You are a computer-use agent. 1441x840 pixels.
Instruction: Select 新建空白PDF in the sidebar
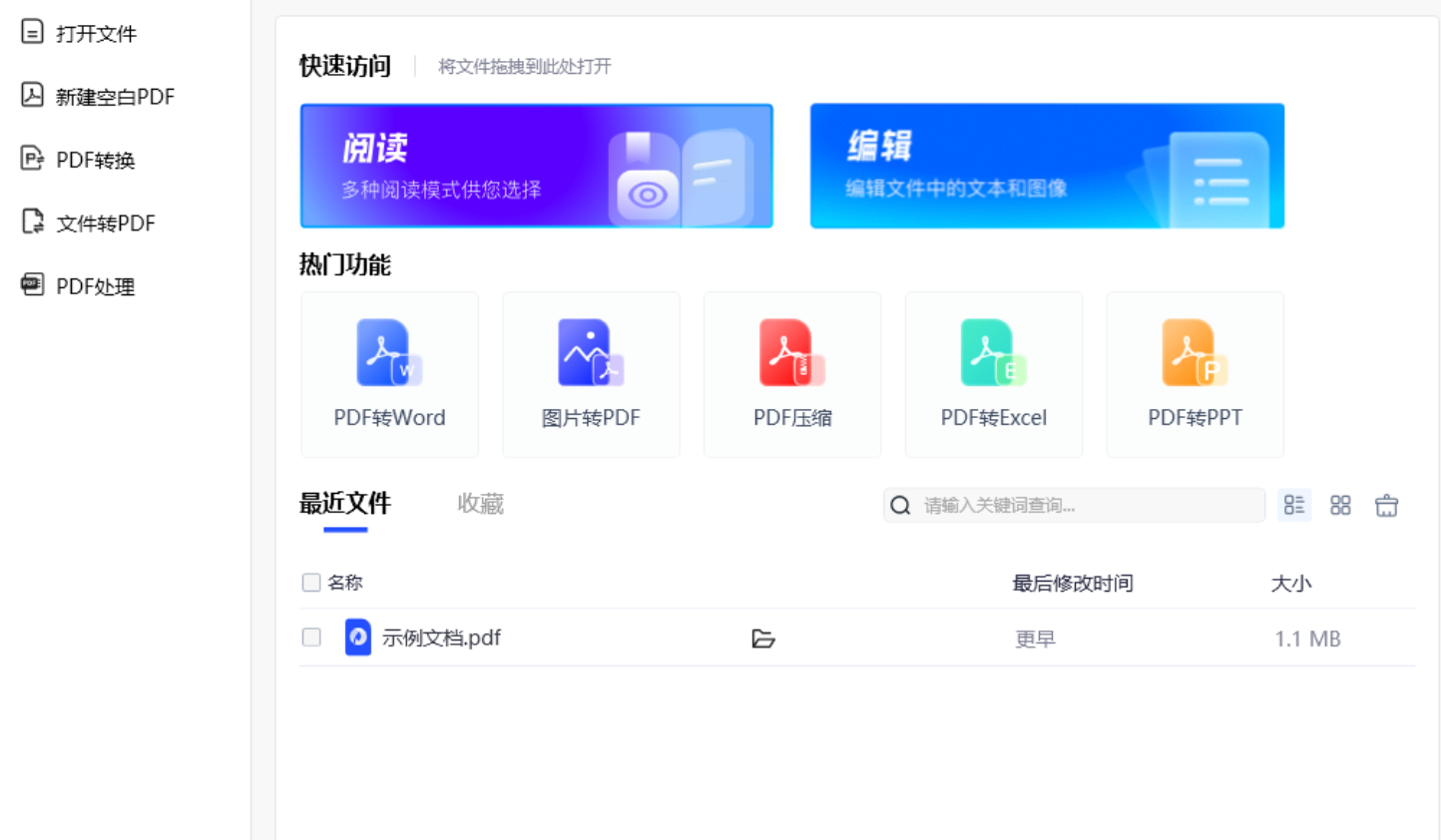(x=98, y=96)
